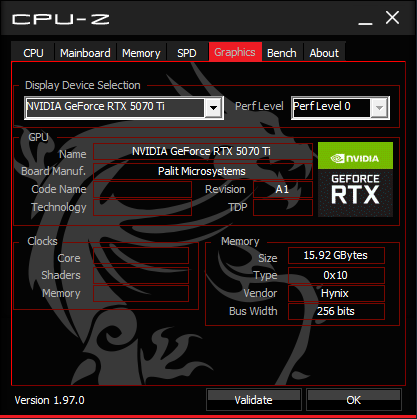Select the Graphics tab
Screen dimensions: 417x419
point(235,52)
